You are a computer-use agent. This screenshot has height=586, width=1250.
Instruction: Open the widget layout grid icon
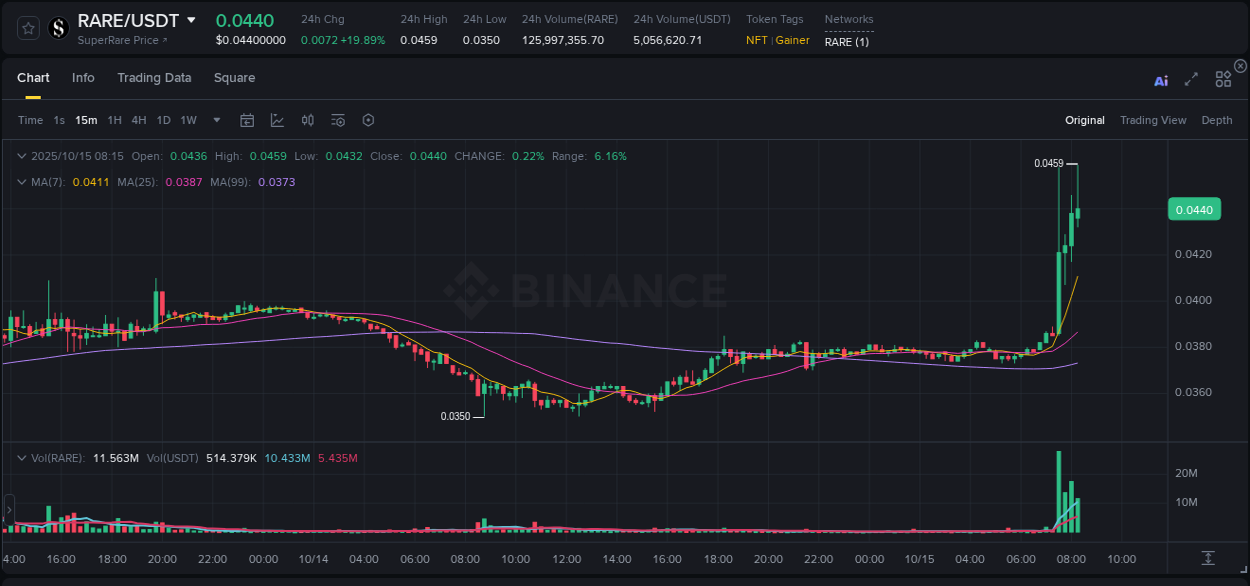click(1224, 79)
